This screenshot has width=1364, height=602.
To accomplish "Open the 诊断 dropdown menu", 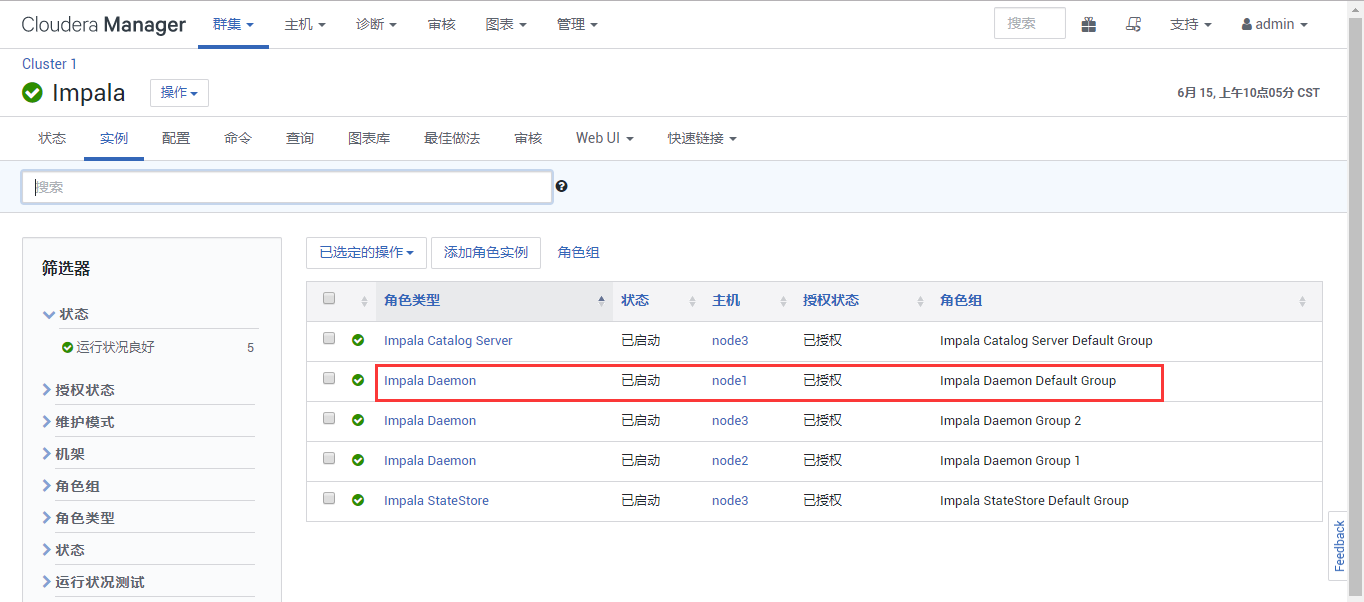I will point(377,24).
